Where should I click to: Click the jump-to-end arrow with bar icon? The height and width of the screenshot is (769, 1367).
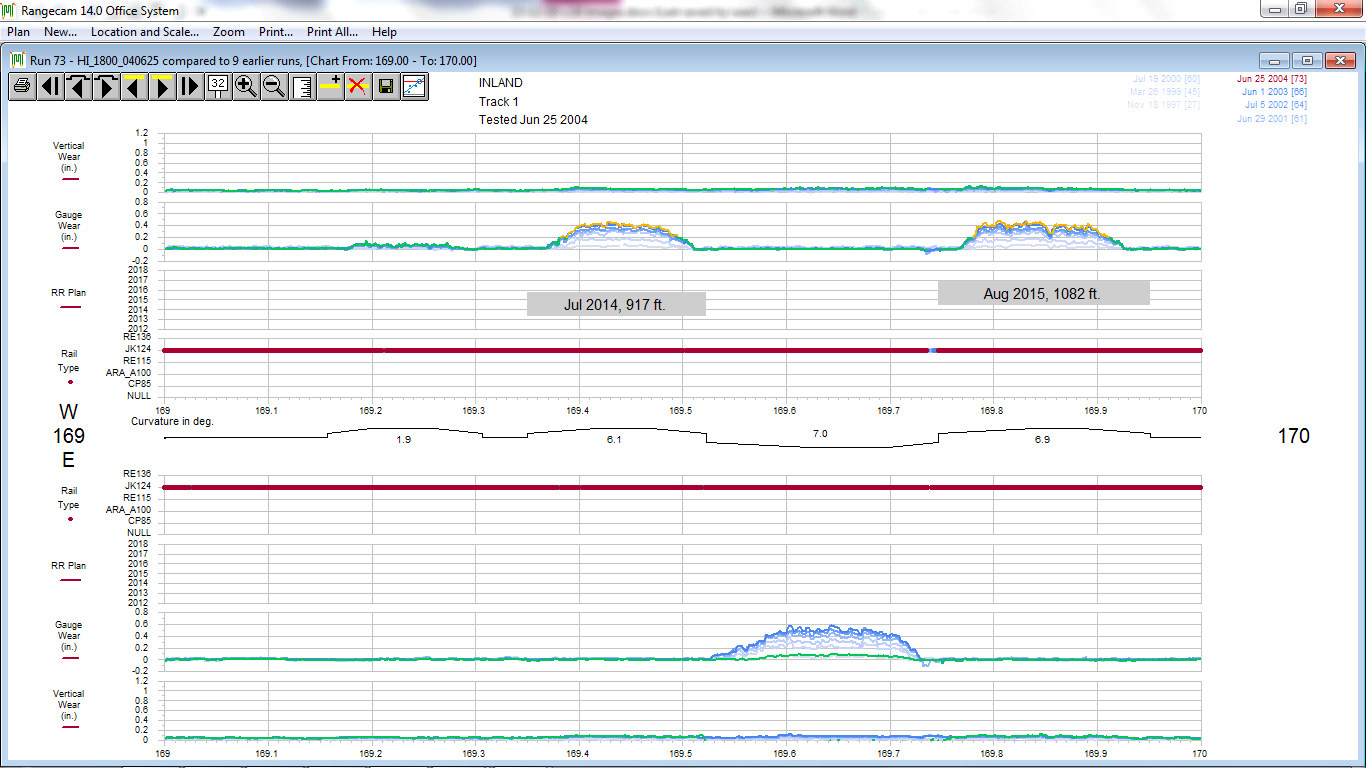(190, 86)
